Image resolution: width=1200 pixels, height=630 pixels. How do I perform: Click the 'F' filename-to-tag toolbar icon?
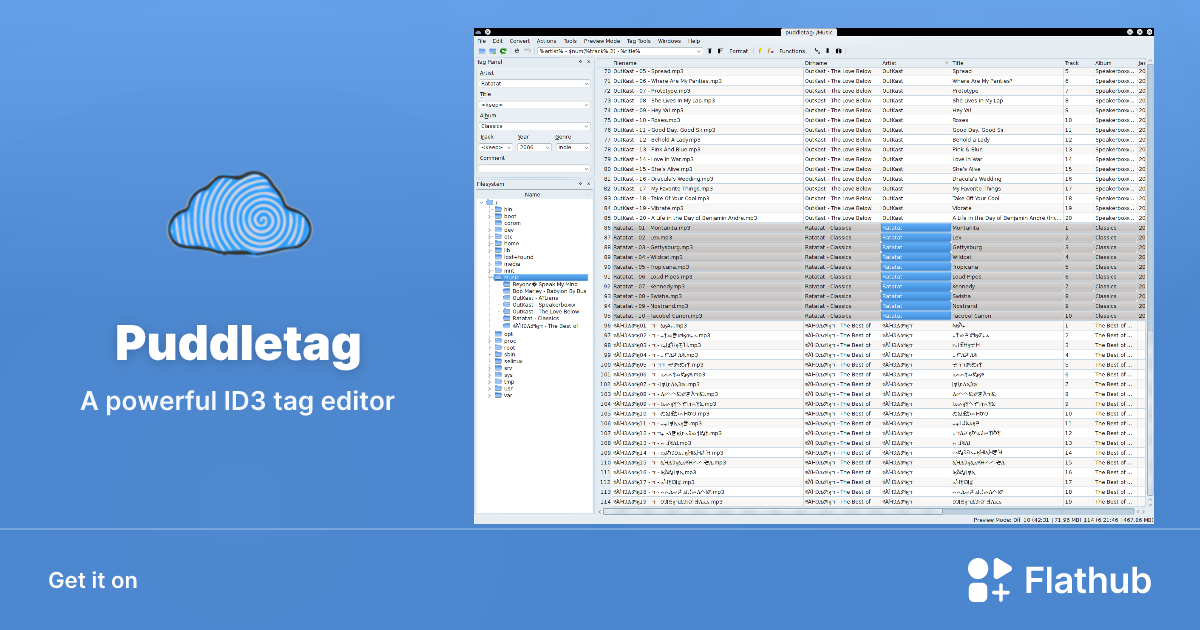(x=720, y=51)
